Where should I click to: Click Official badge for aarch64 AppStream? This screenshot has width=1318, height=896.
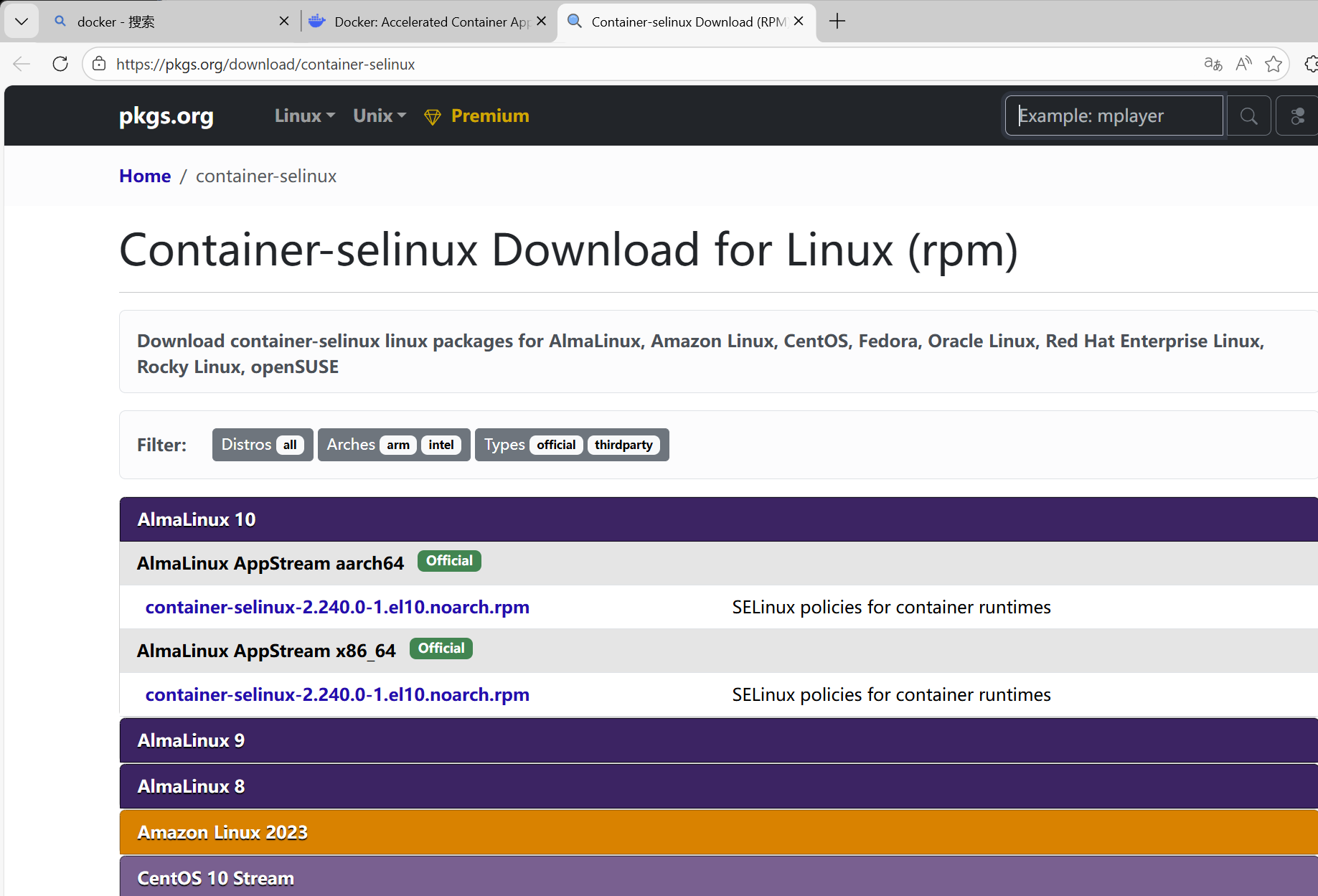click(449, 561)
